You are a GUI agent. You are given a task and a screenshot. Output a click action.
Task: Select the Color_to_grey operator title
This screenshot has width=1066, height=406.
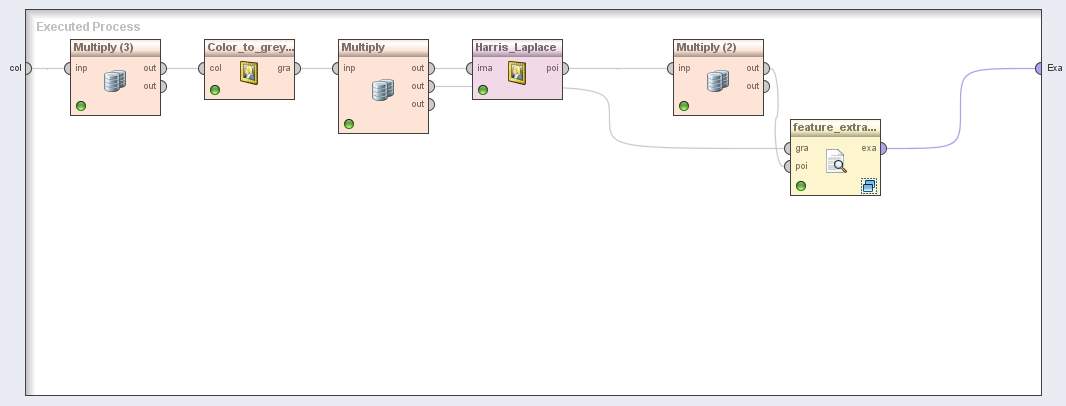tap(250, 47)
